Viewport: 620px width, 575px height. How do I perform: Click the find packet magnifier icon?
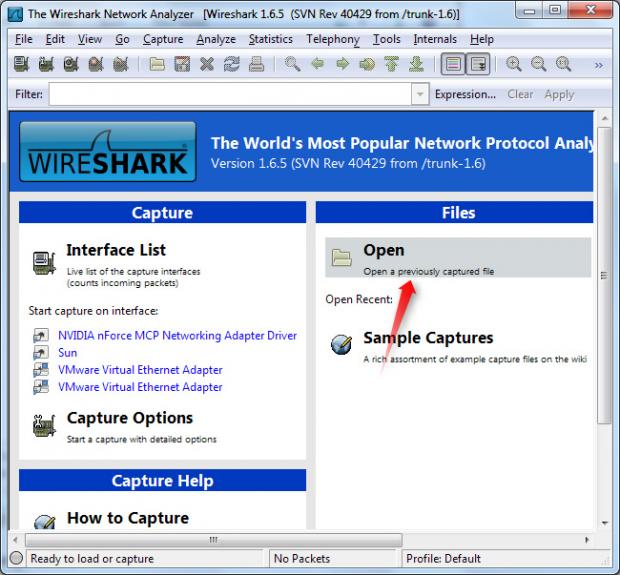coord(292,65)
